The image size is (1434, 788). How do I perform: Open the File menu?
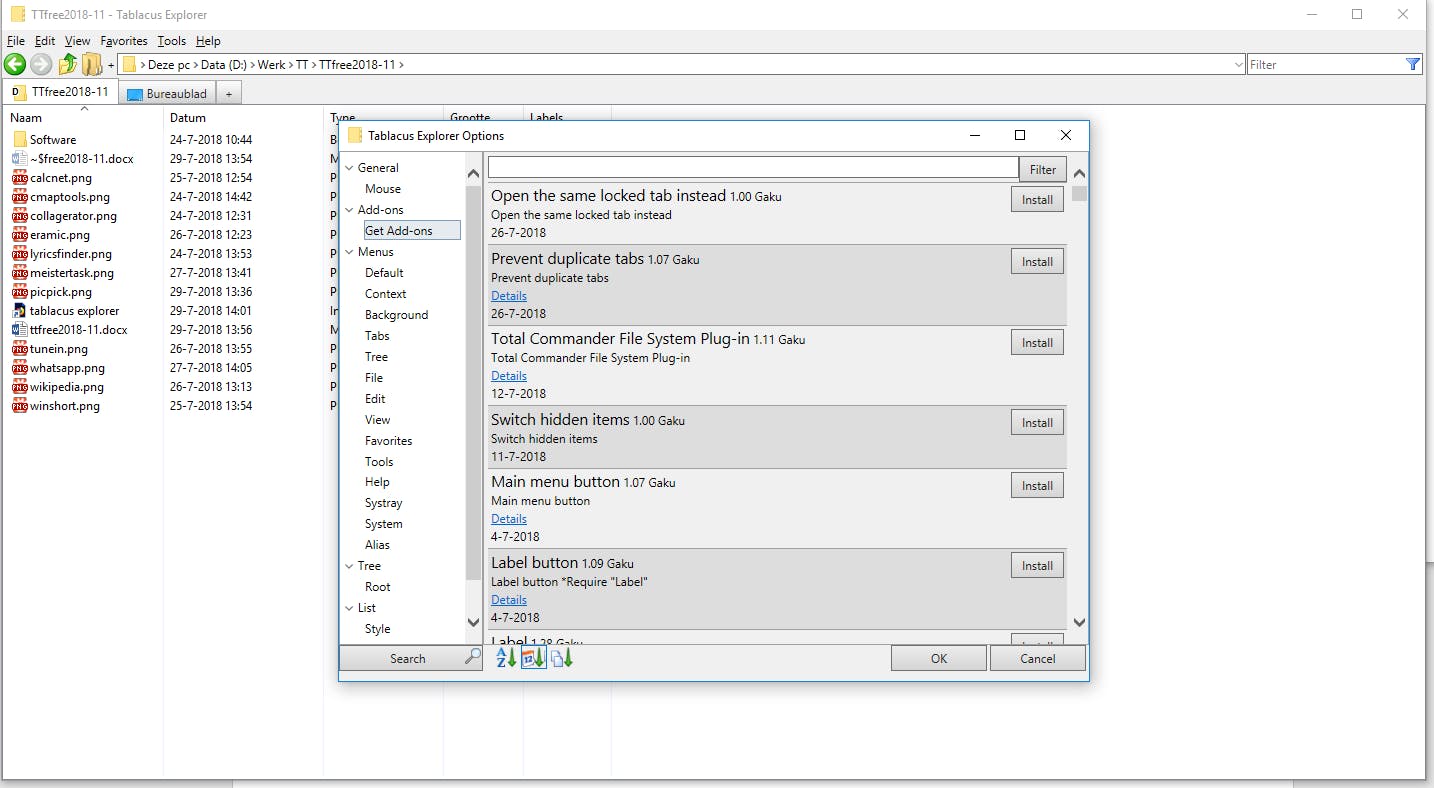click(x=16, y=41)
